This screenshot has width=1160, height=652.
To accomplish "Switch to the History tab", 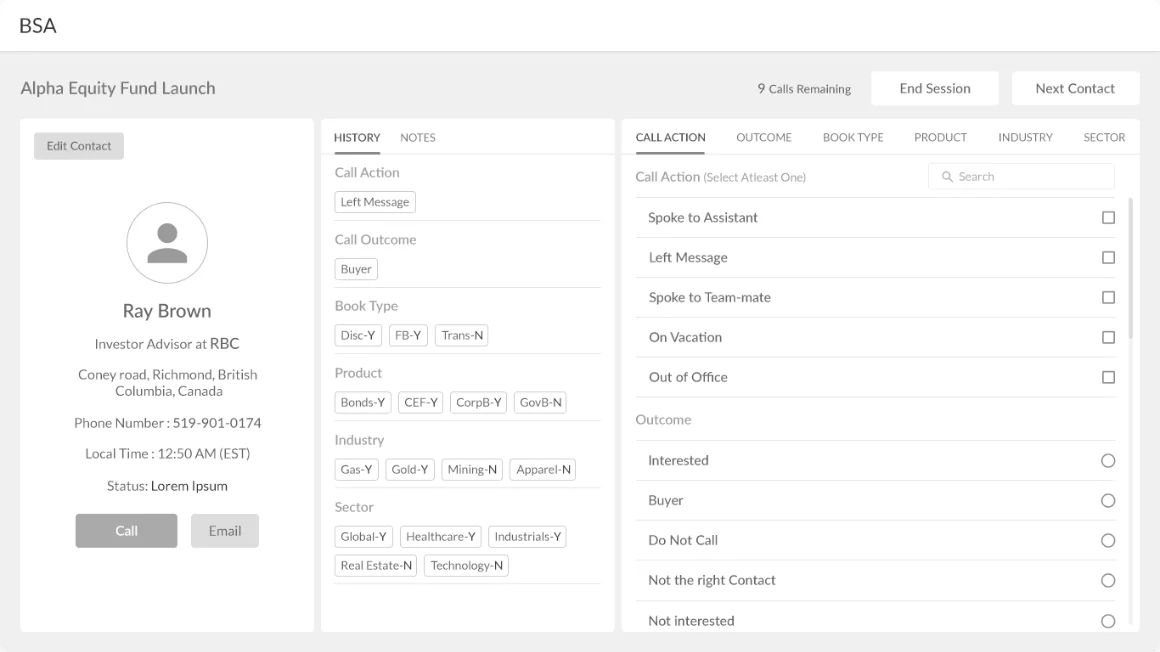I will (357, 138).
